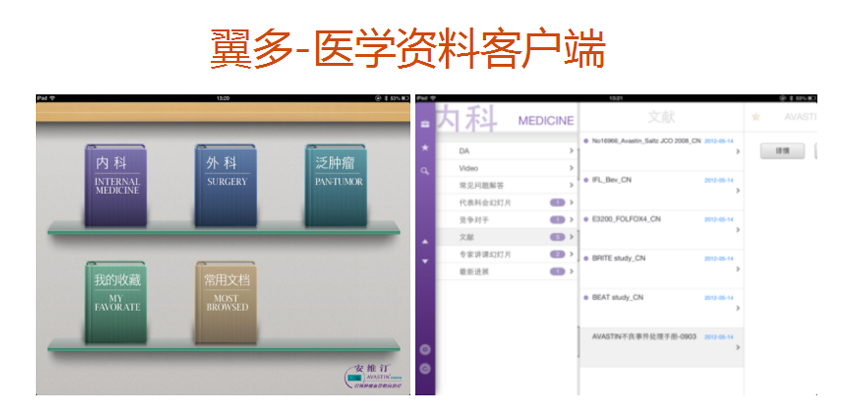Screen dimensions: 866x418
Task: Tap the briefcase icon in purple sidebar
Action: tap(425, 124)
